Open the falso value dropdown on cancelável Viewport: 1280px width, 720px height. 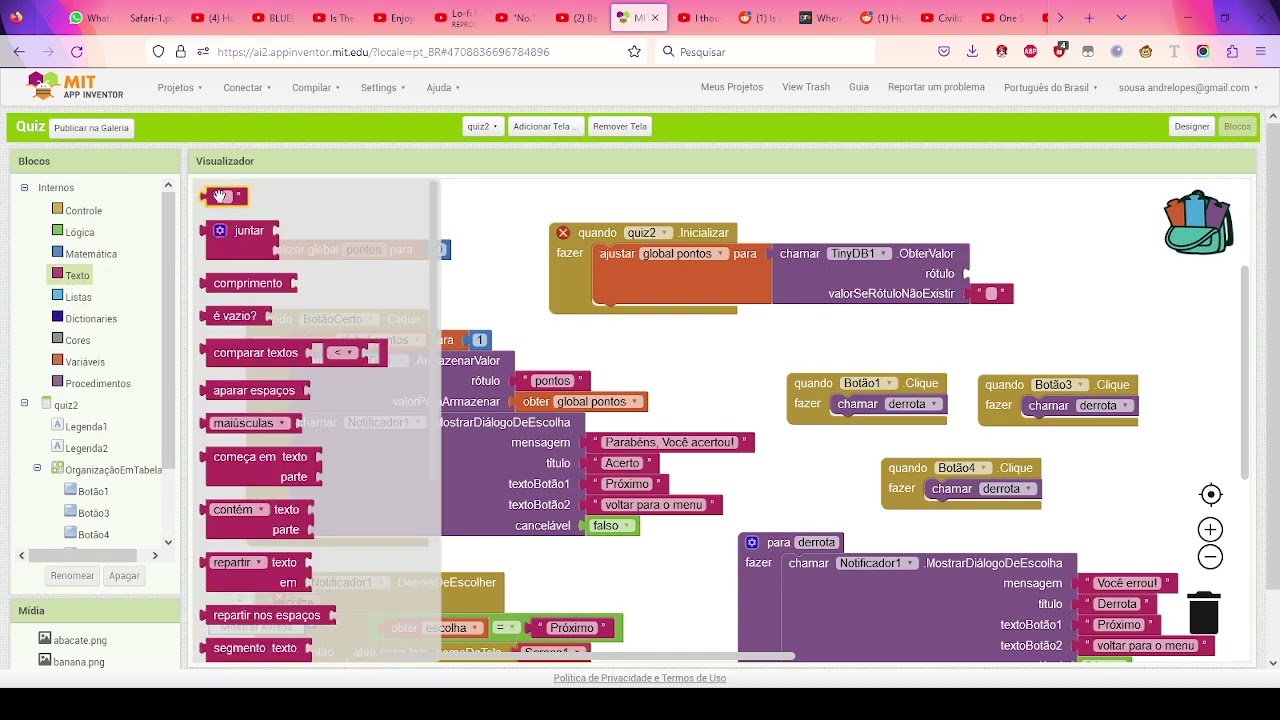pyautogui.click(x=613, y=526)
